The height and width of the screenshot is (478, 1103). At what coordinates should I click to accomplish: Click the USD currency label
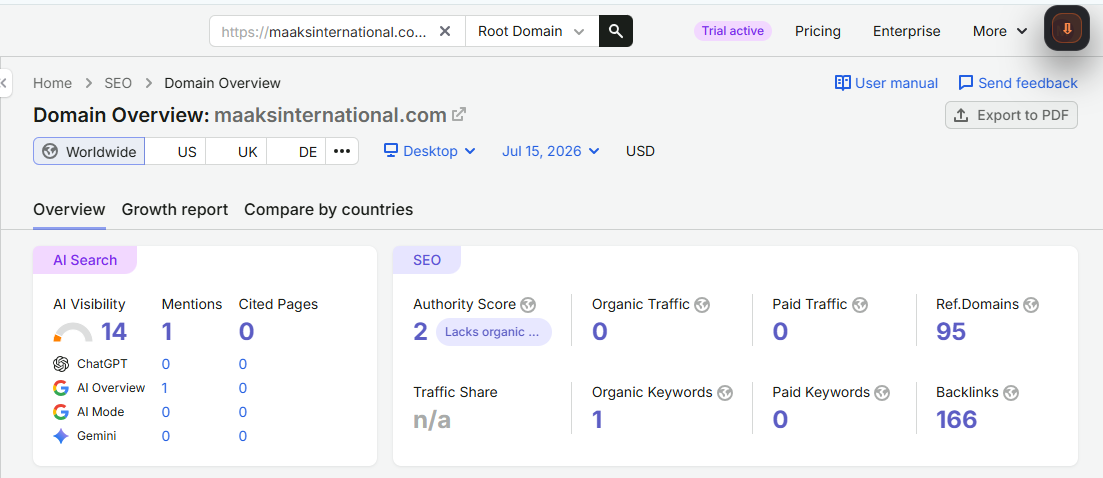click(x=640, y=150)
